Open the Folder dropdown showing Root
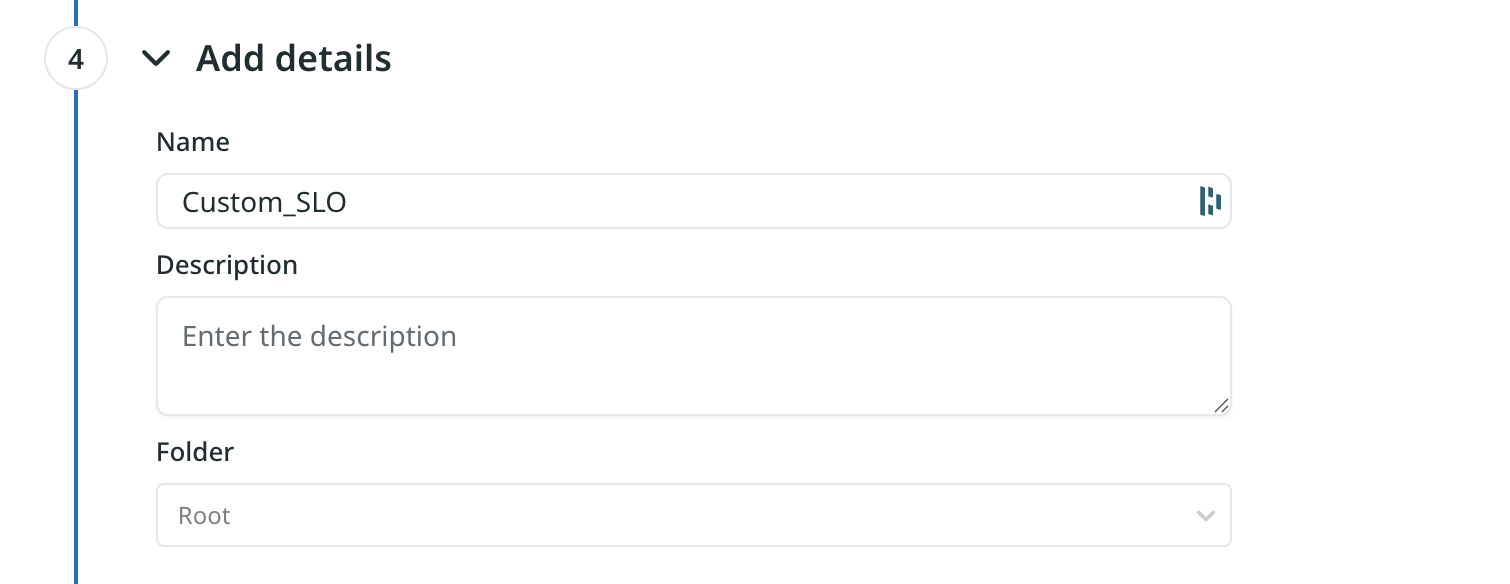This screenshot has height=584, width=1510. [x=693, y=516]
